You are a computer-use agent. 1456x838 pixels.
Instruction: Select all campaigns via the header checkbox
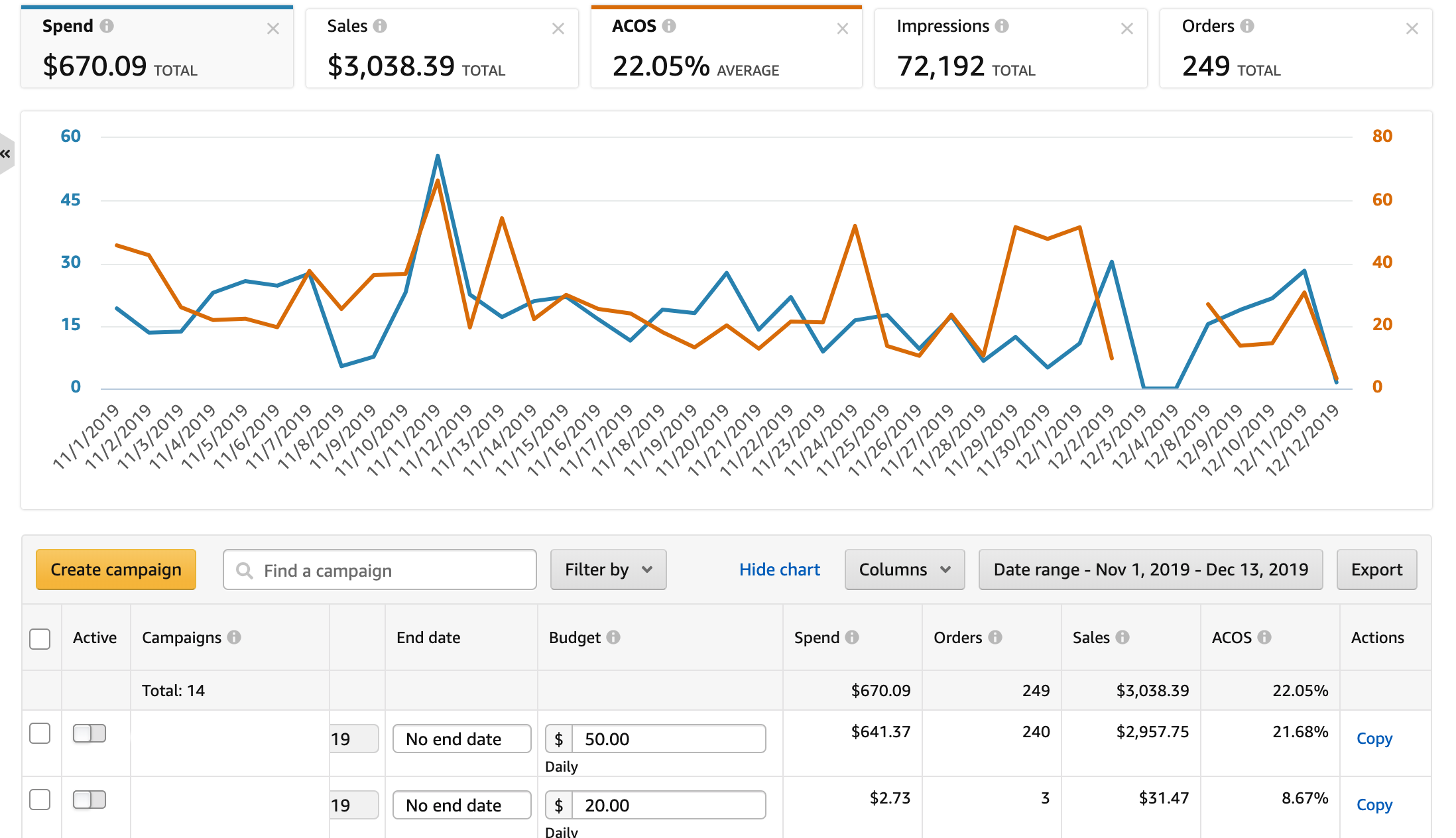point(40,638)
